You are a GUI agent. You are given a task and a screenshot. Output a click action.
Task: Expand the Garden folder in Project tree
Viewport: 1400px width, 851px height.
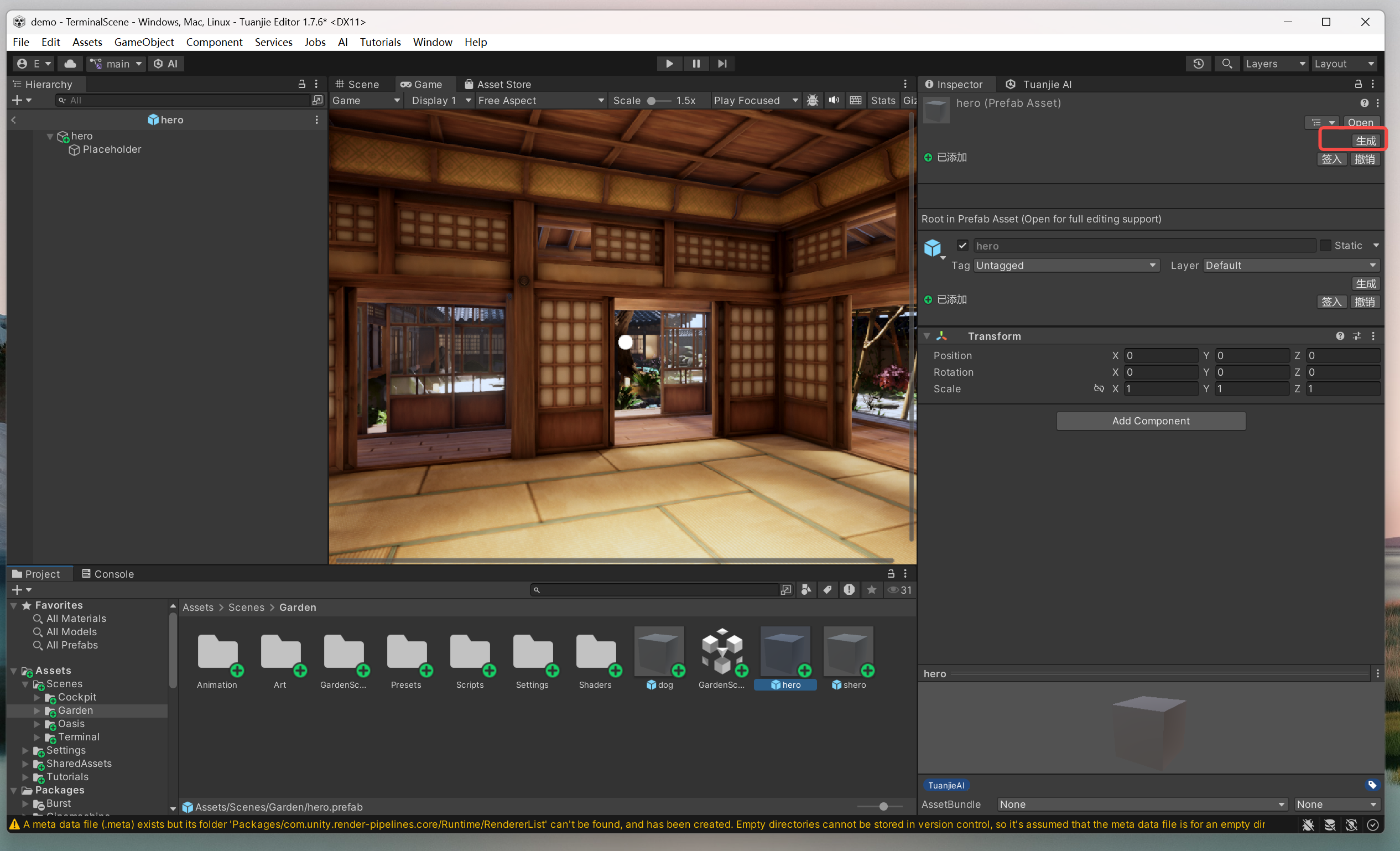point(37,710)
